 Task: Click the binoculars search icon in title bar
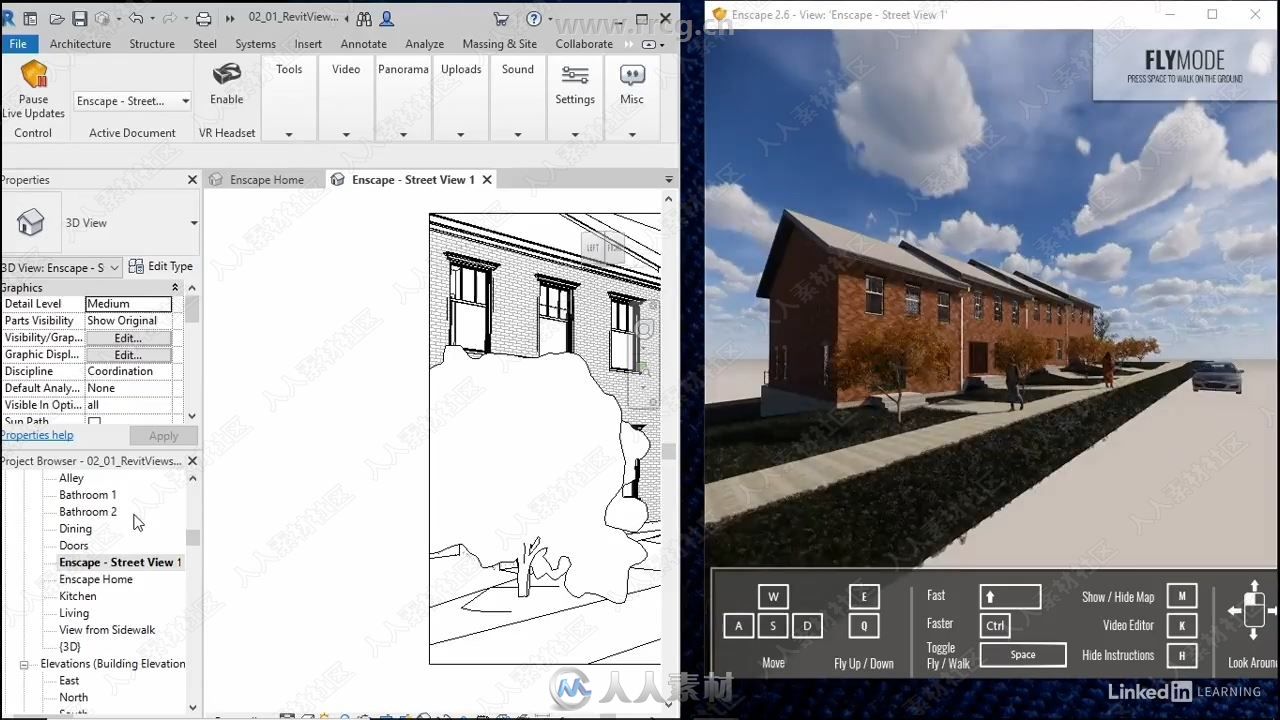tap(364, 18)
